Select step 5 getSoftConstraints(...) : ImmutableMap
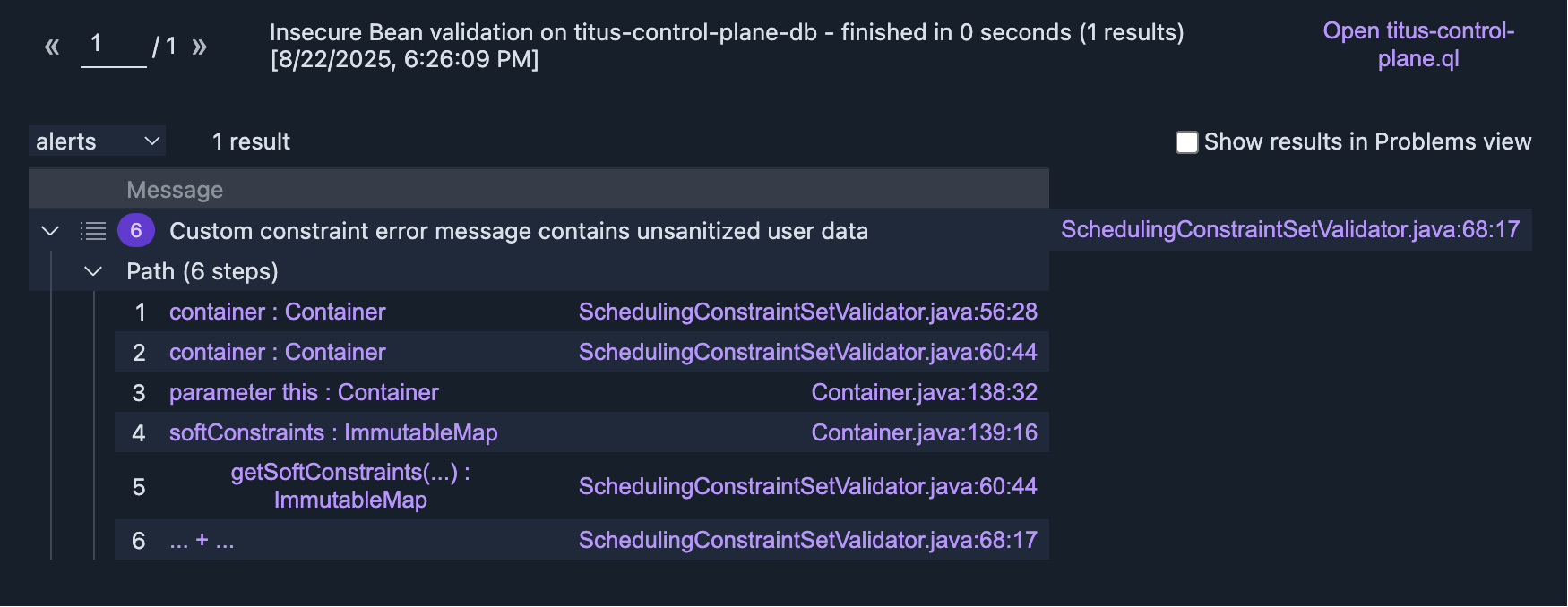This screenshot has width=1568, height=607. click(x=350, y=486)
